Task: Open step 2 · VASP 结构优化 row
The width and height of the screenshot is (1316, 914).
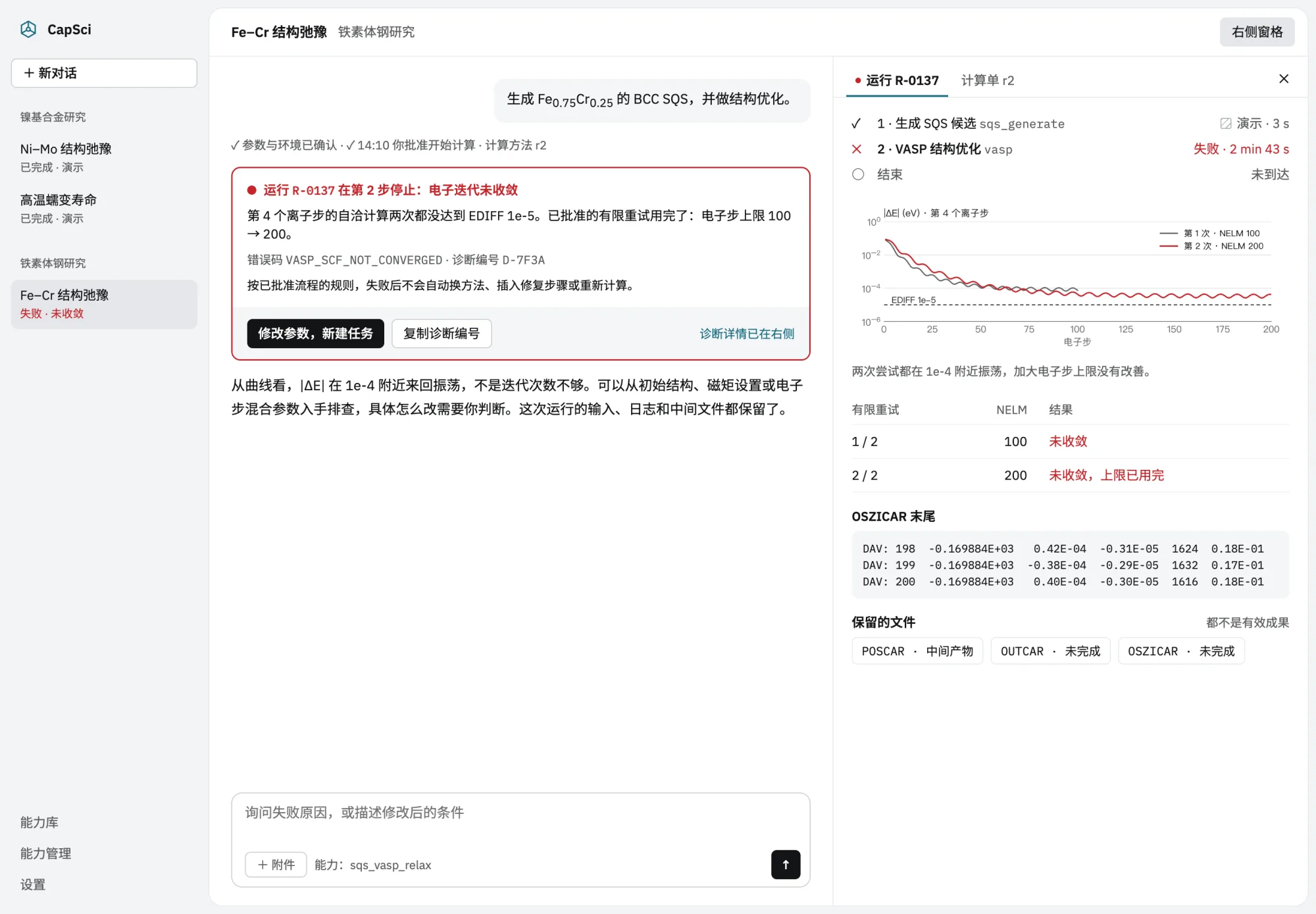Action: point(1069,149)
